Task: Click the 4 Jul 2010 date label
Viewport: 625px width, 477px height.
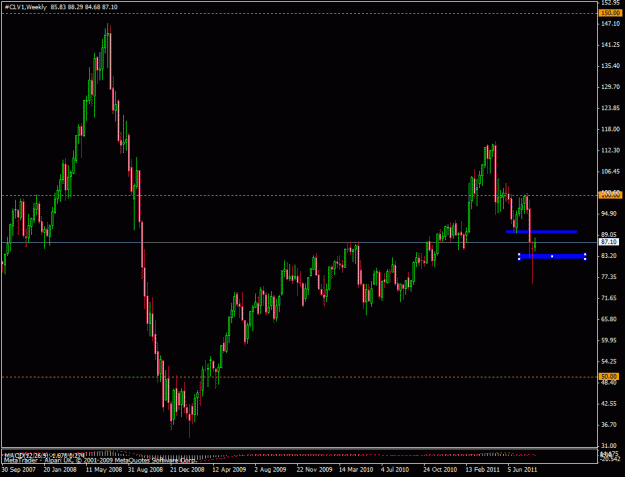Action: [x=395, y=469]
